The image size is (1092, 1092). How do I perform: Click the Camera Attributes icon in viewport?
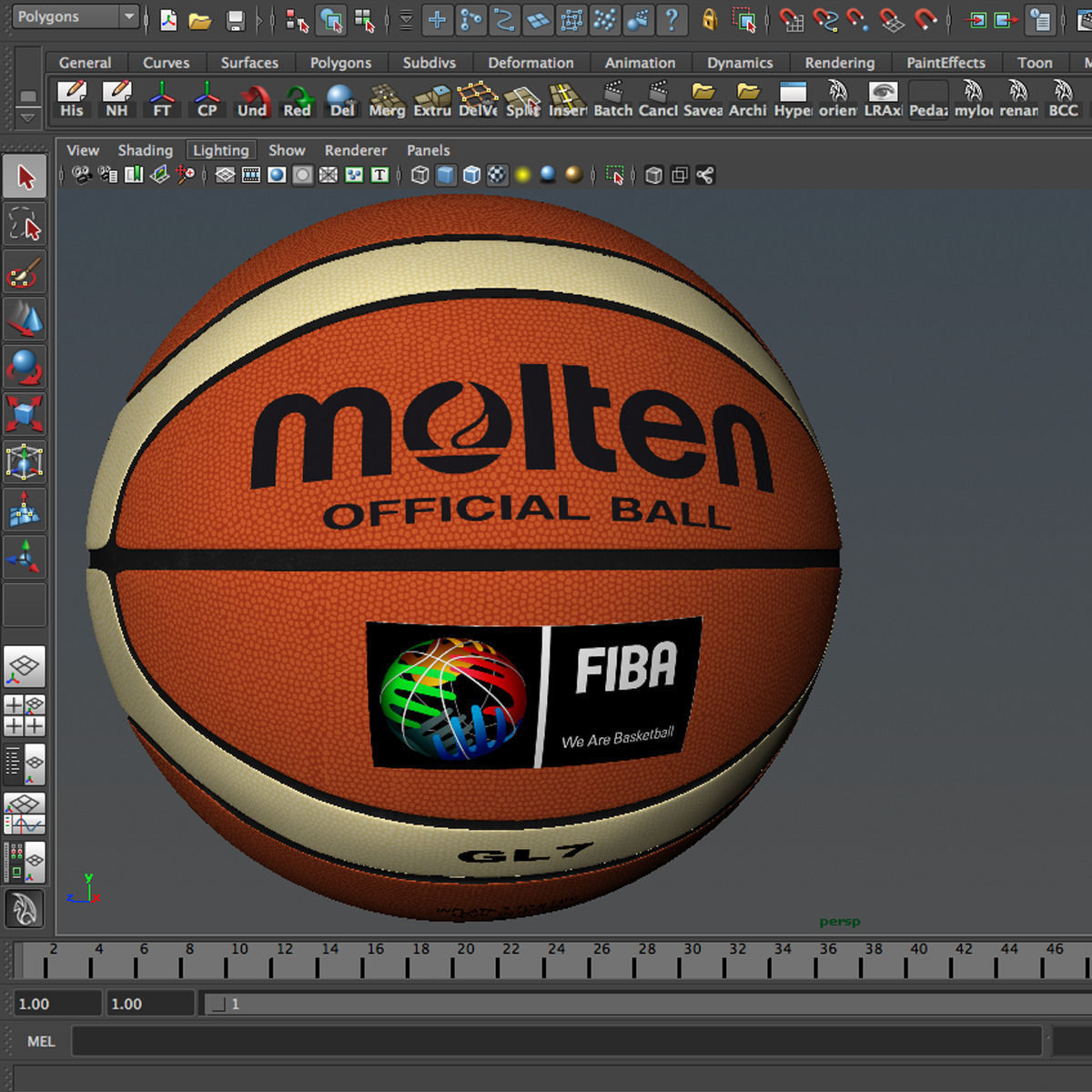pyautogui.click(x=108, y=175)
